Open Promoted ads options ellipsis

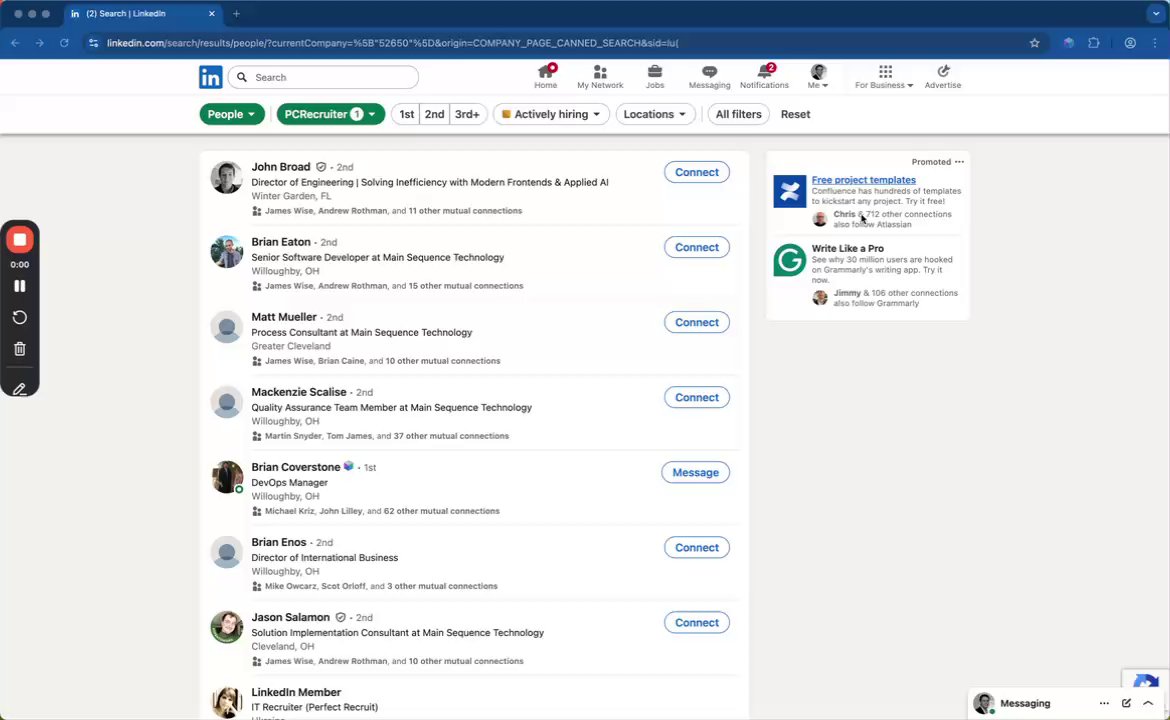(x=959, y=162)
